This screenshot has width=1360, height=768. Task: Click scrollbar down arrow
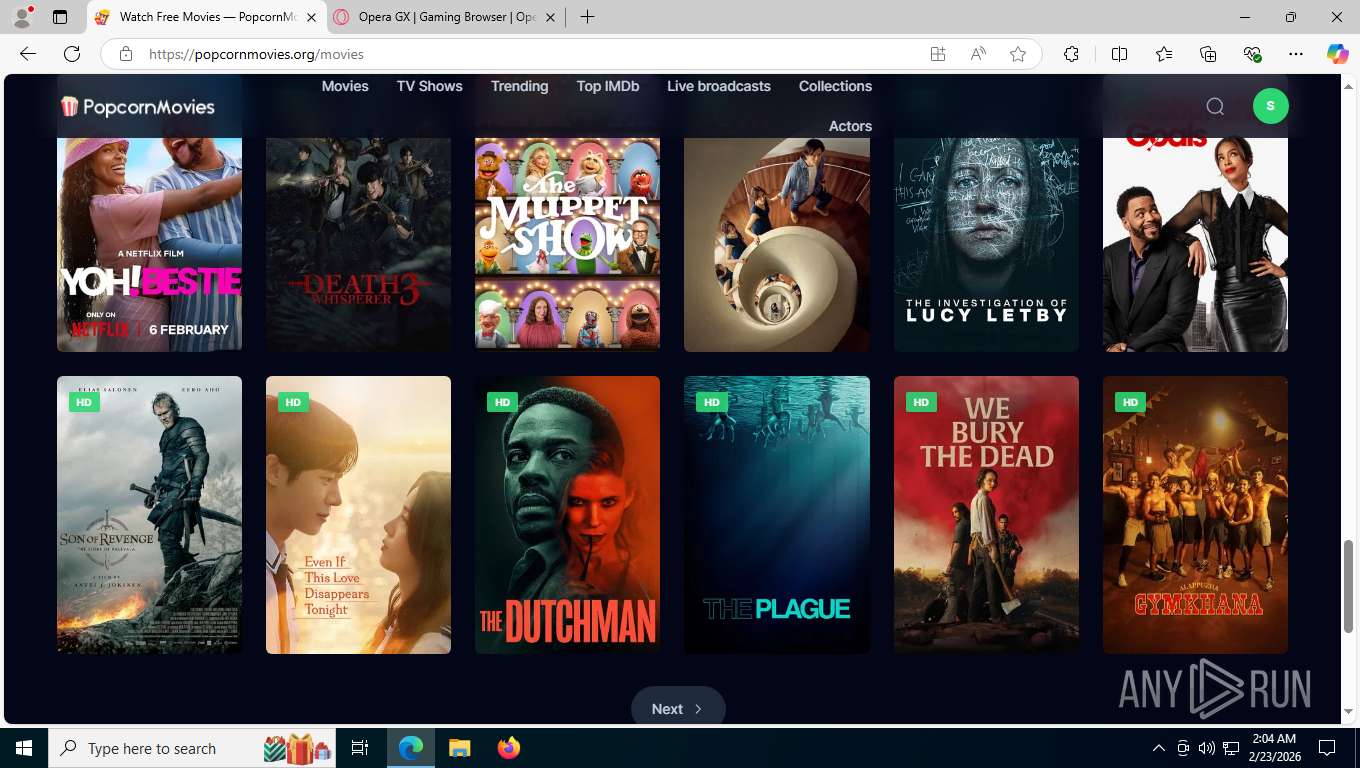[x=1348, y=712]
